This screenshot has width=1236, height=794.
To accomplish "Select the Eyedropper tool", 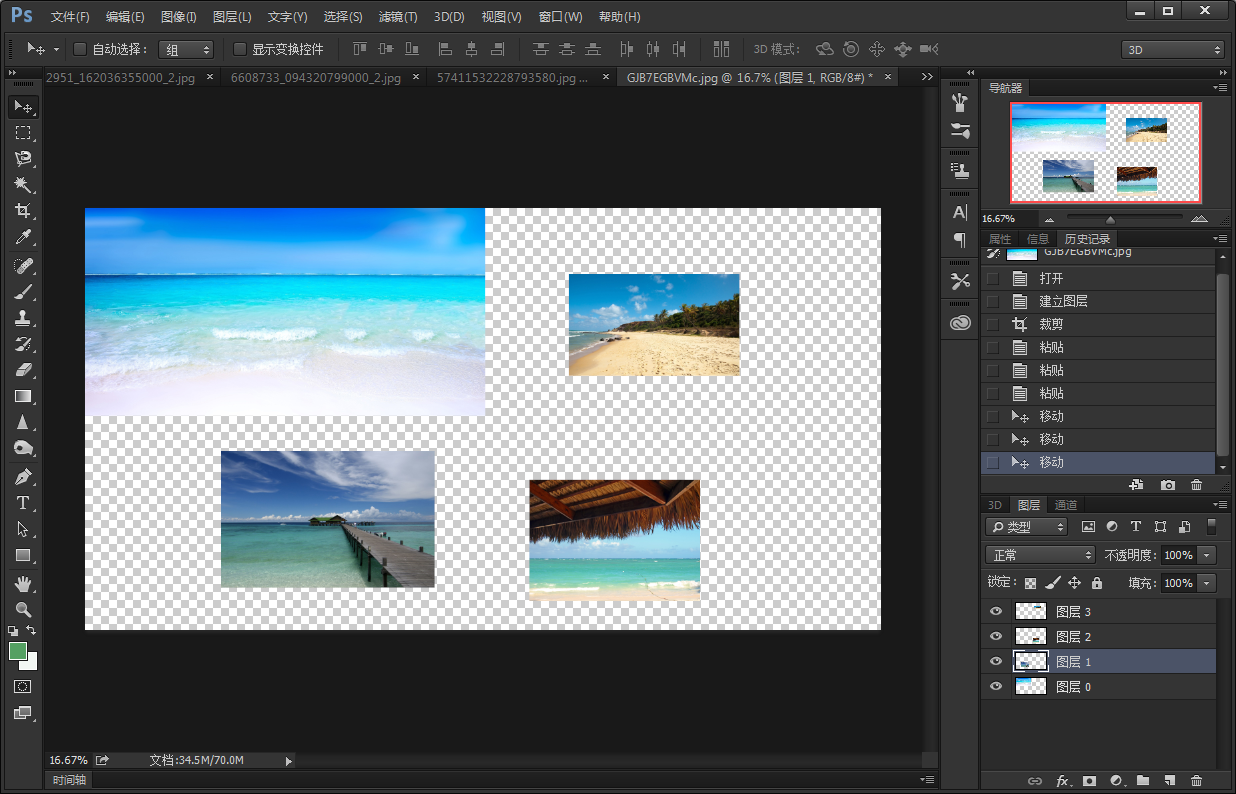I will pos(23,238).
